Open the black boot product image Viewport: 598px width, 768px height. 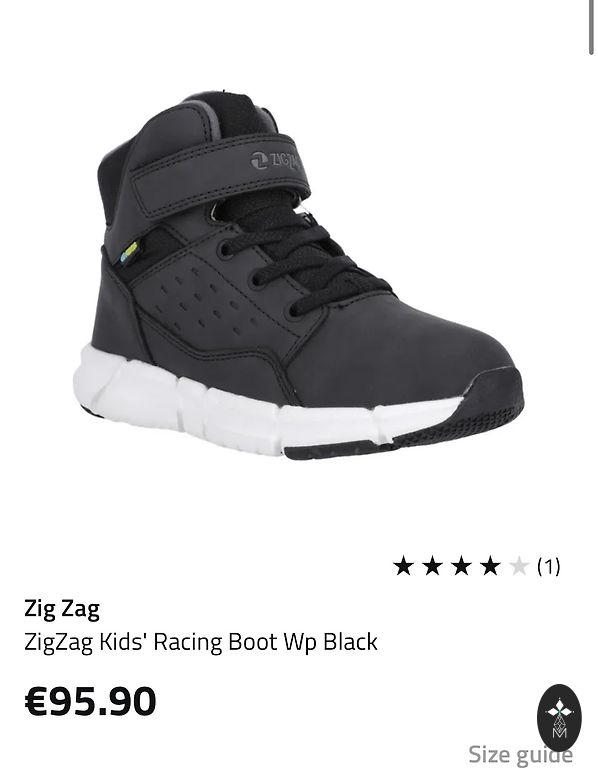[298, 276]
